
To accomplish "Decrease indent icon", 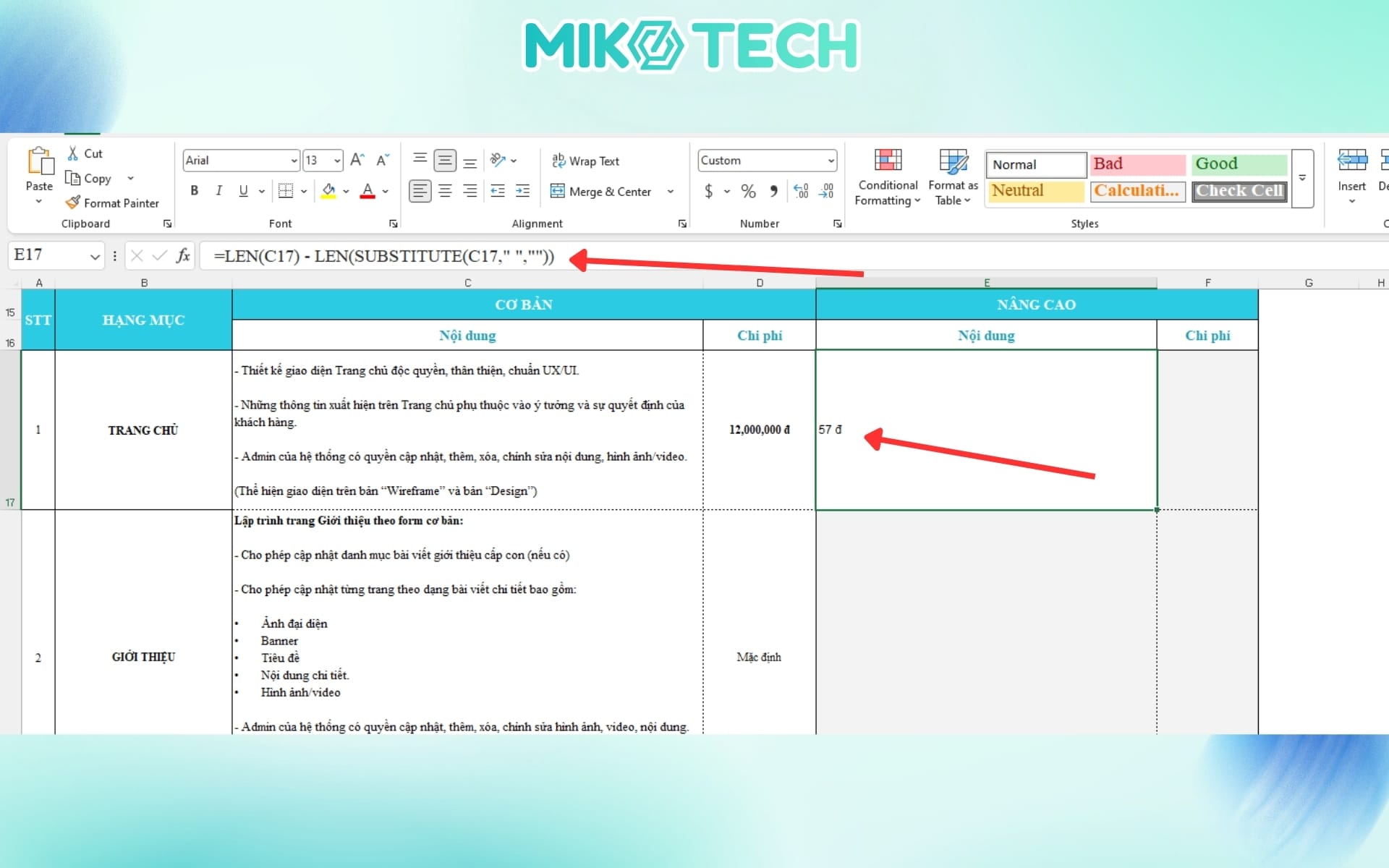I will click(498, 191).
